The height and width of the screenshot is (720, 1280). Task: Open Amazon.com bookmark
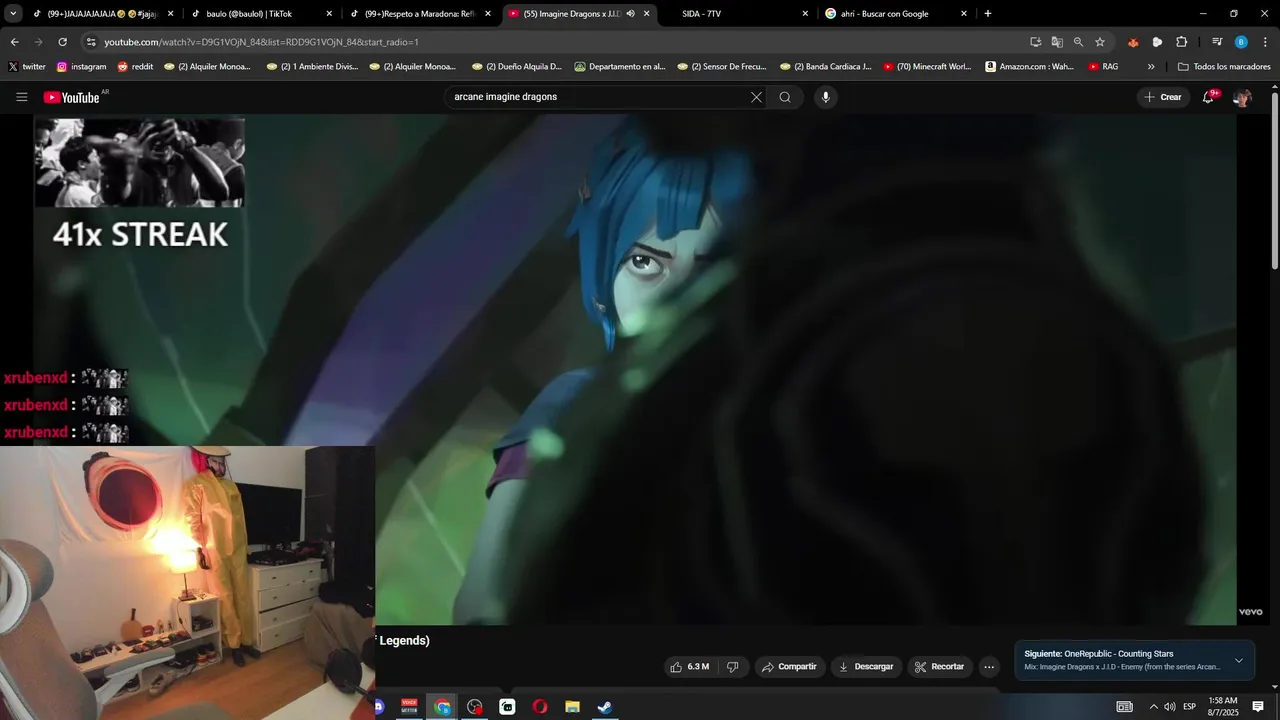point(1029,67)
